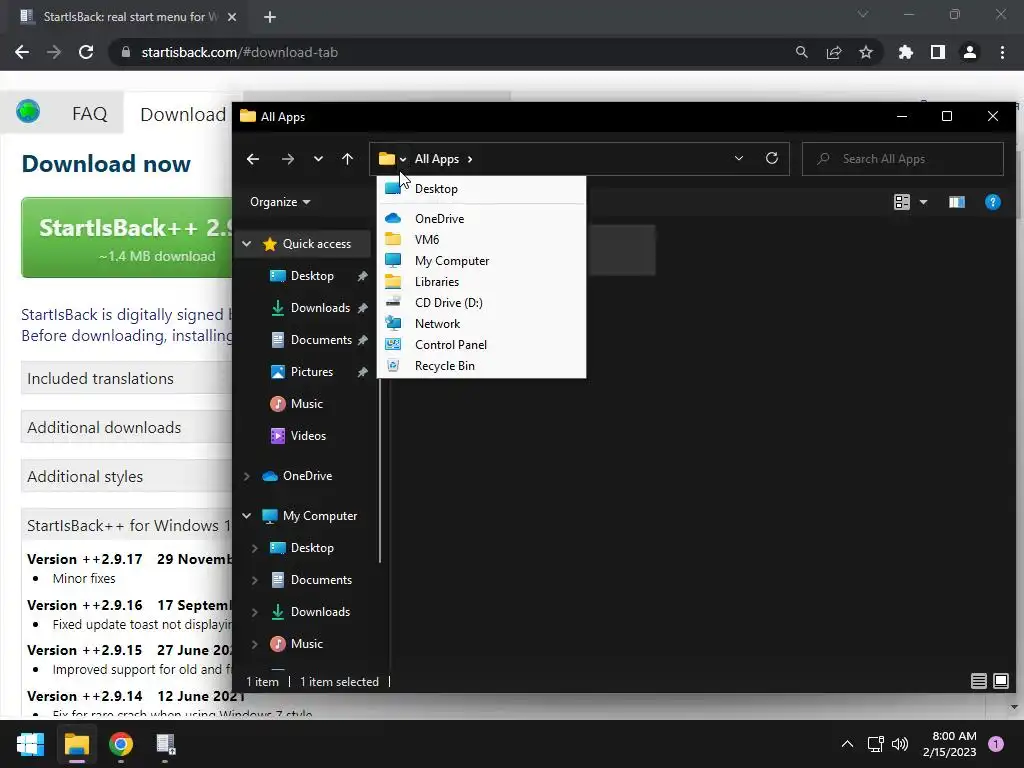The image size is (1024, 768).
Task: Close the StartIsBack browser tab
Action: 232,17
